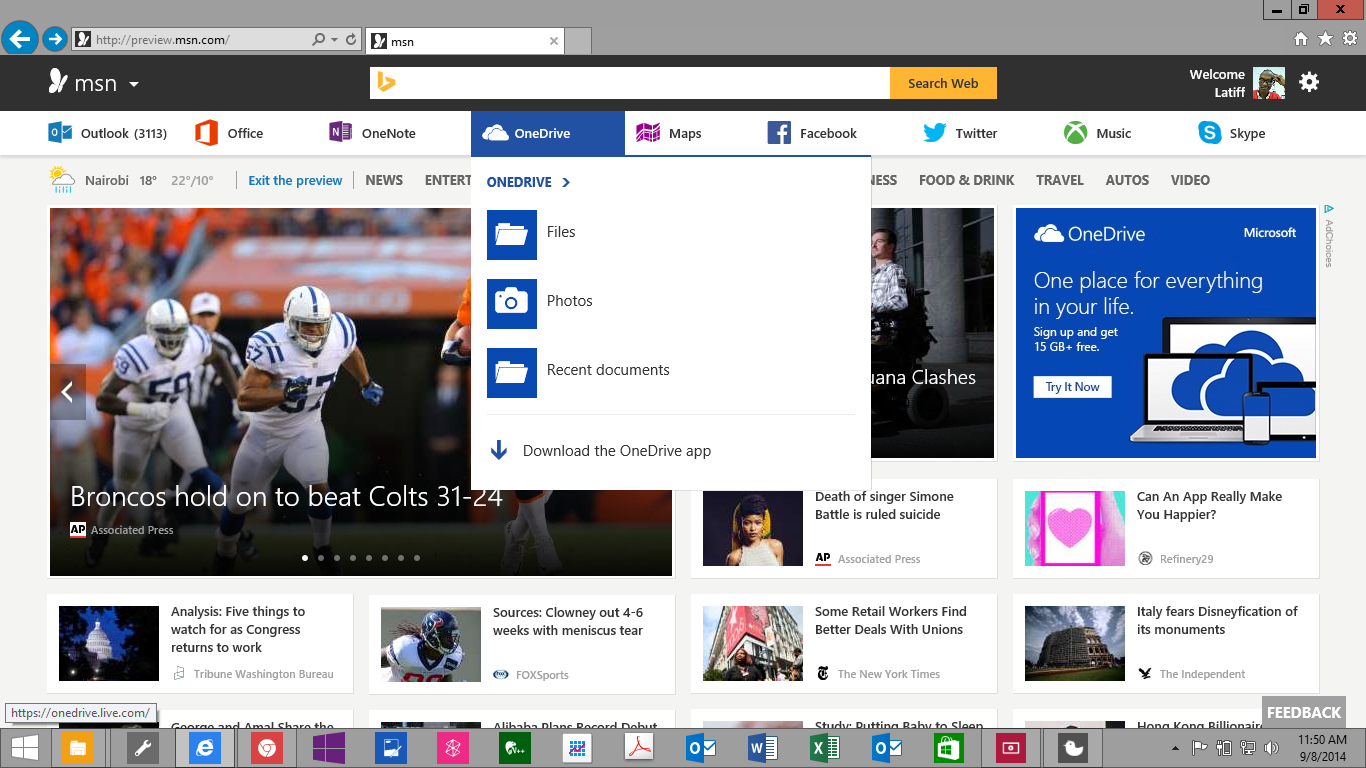1366x768 pixels.
Task: Open the AUTOS section
Action: pyautogui.click(x=1127, y=180)
